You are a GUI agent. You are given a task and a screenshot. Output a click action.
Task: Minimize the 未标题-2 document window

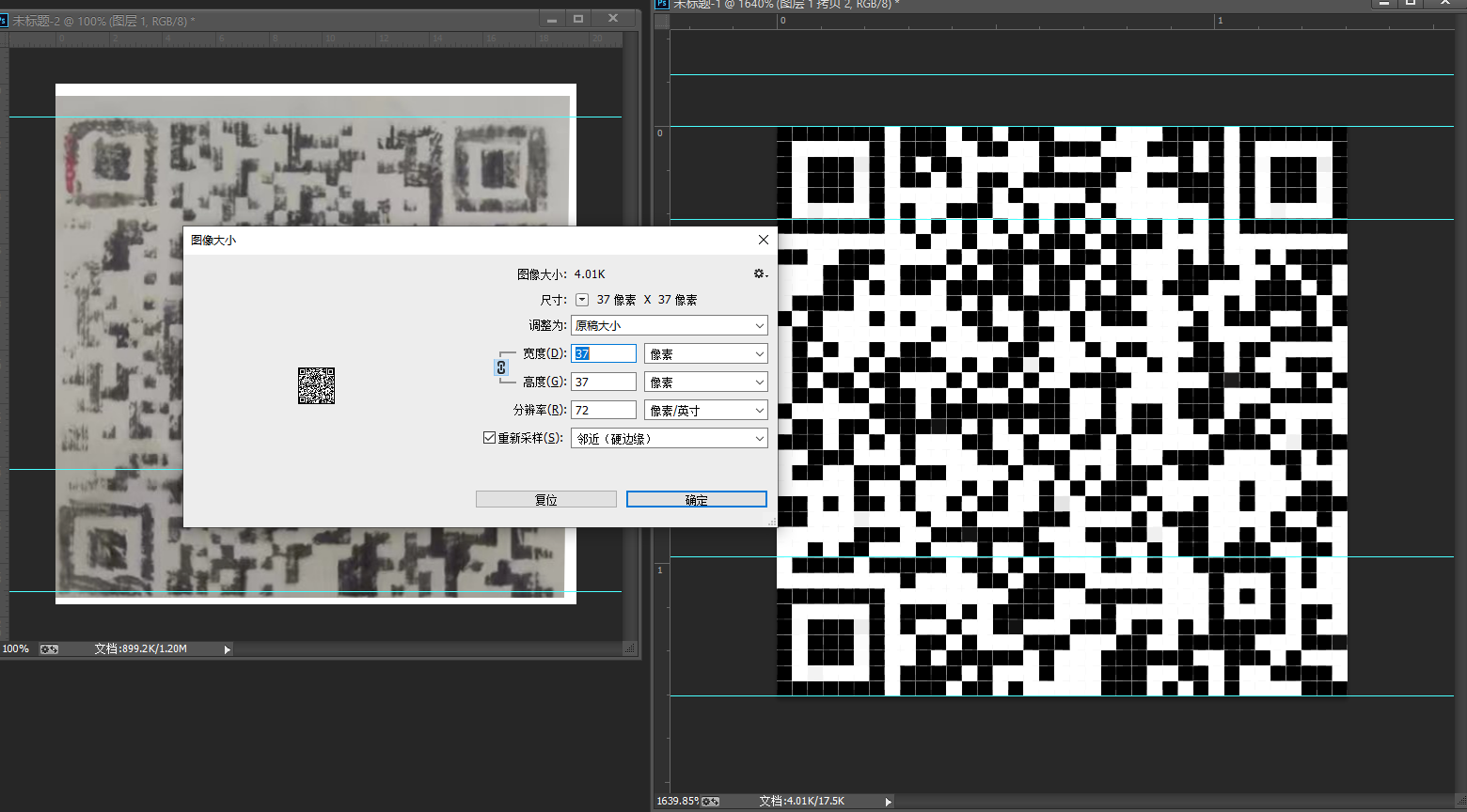[x=552, y=19]
